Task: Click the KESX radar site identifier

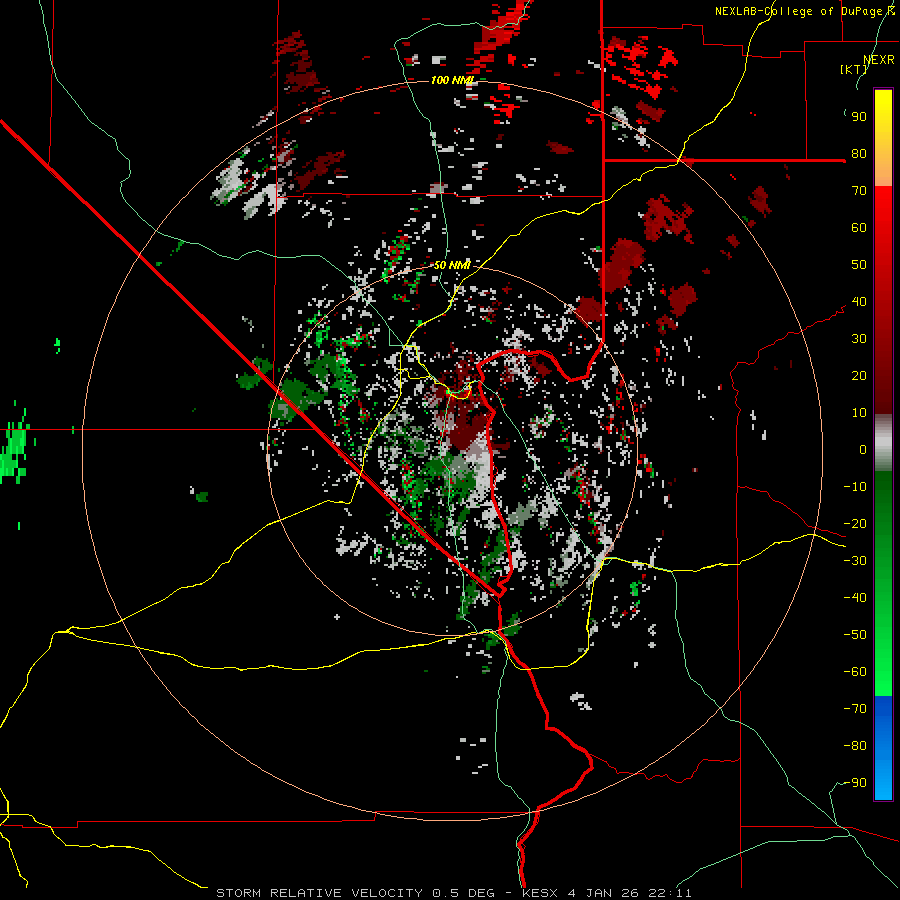Action: [540, 893]
